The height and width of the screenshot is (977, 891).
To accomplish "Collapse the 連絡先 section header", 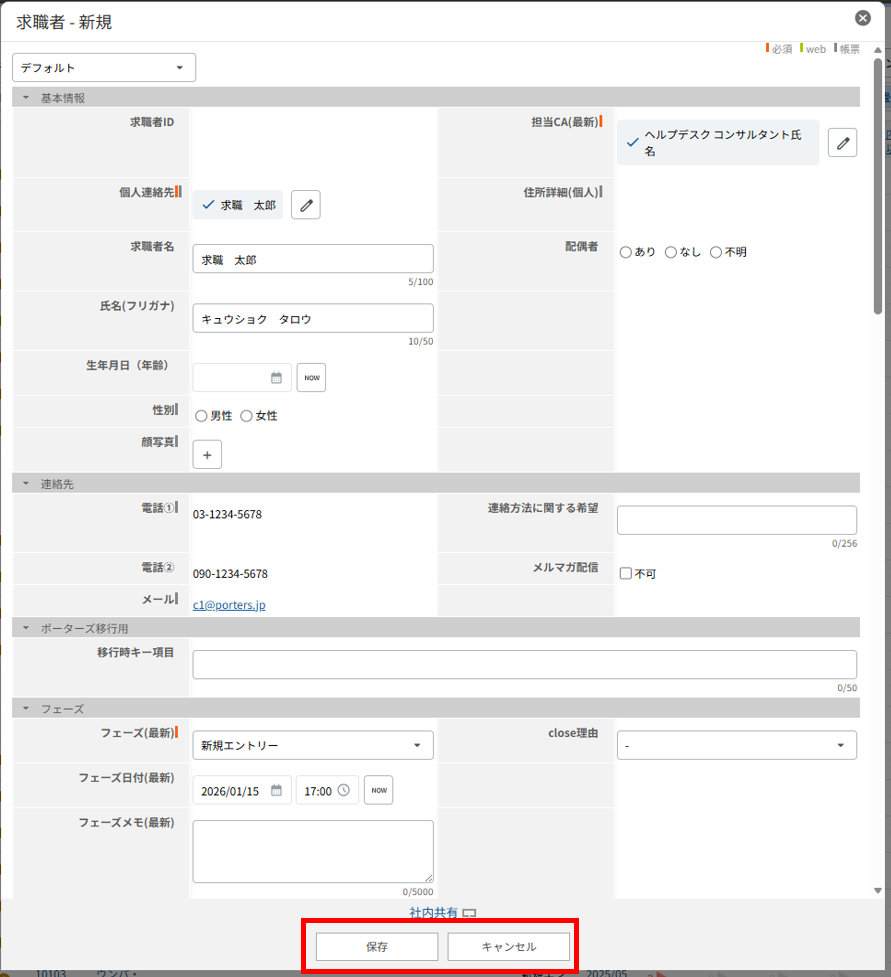I will pos(26,484).
